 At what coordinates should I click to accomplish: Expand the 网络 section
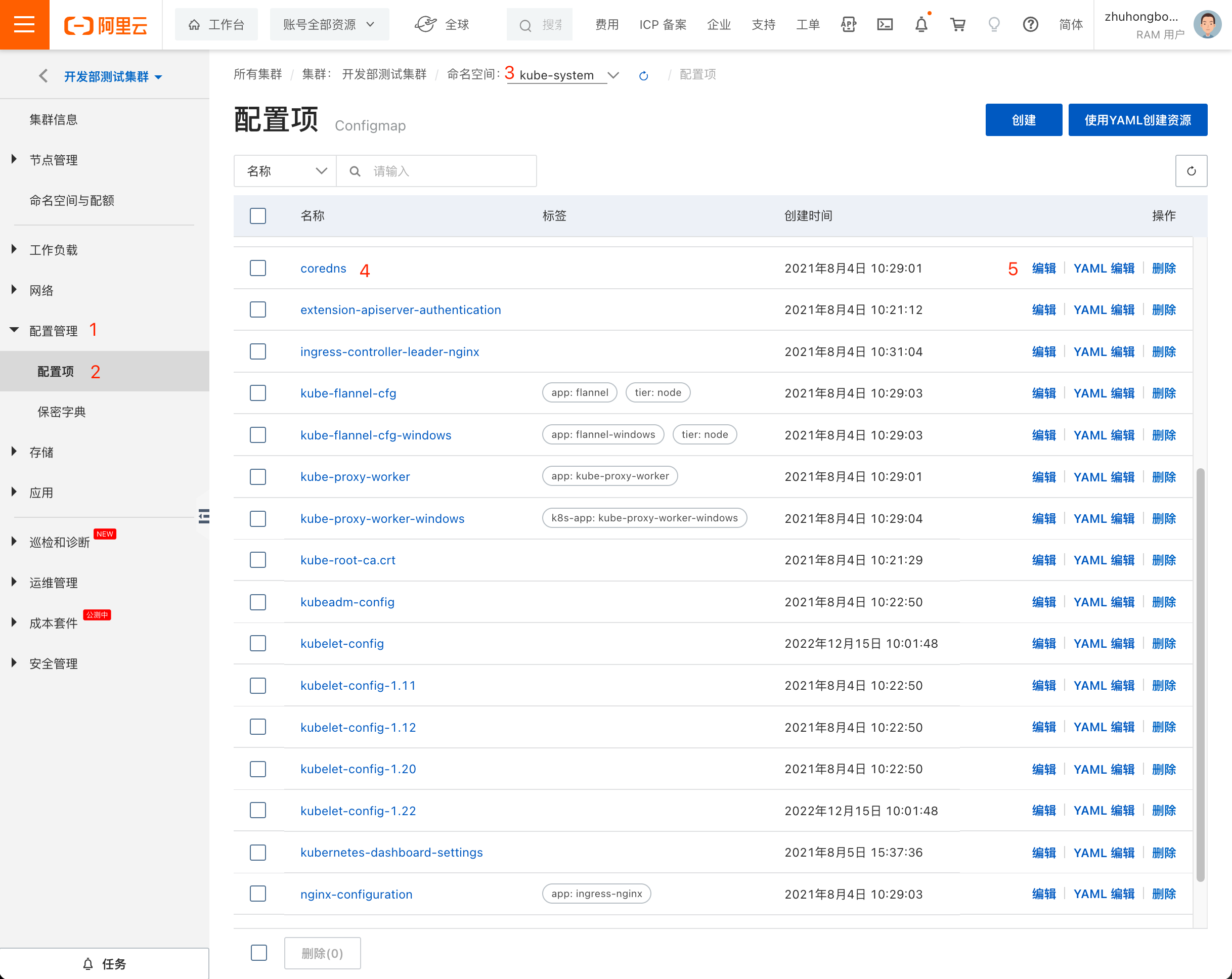tap(41, 290)
